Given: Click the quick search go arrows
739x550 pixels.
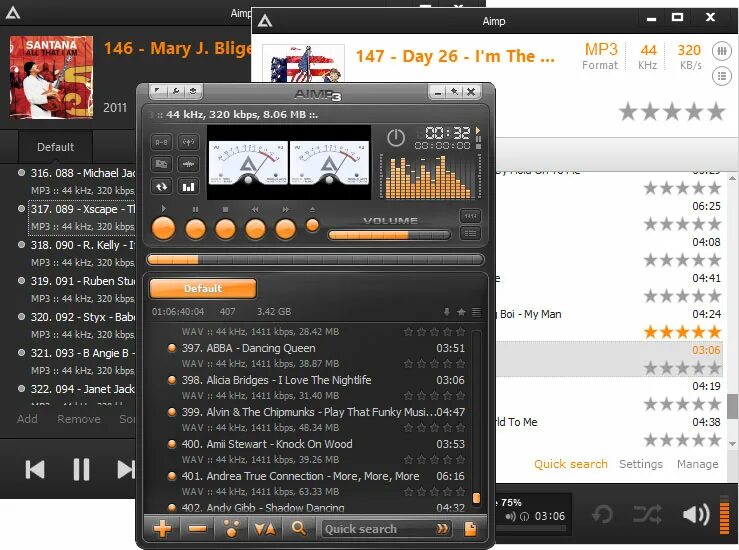Looking at the screenshot, I should (x=443, y=529).
